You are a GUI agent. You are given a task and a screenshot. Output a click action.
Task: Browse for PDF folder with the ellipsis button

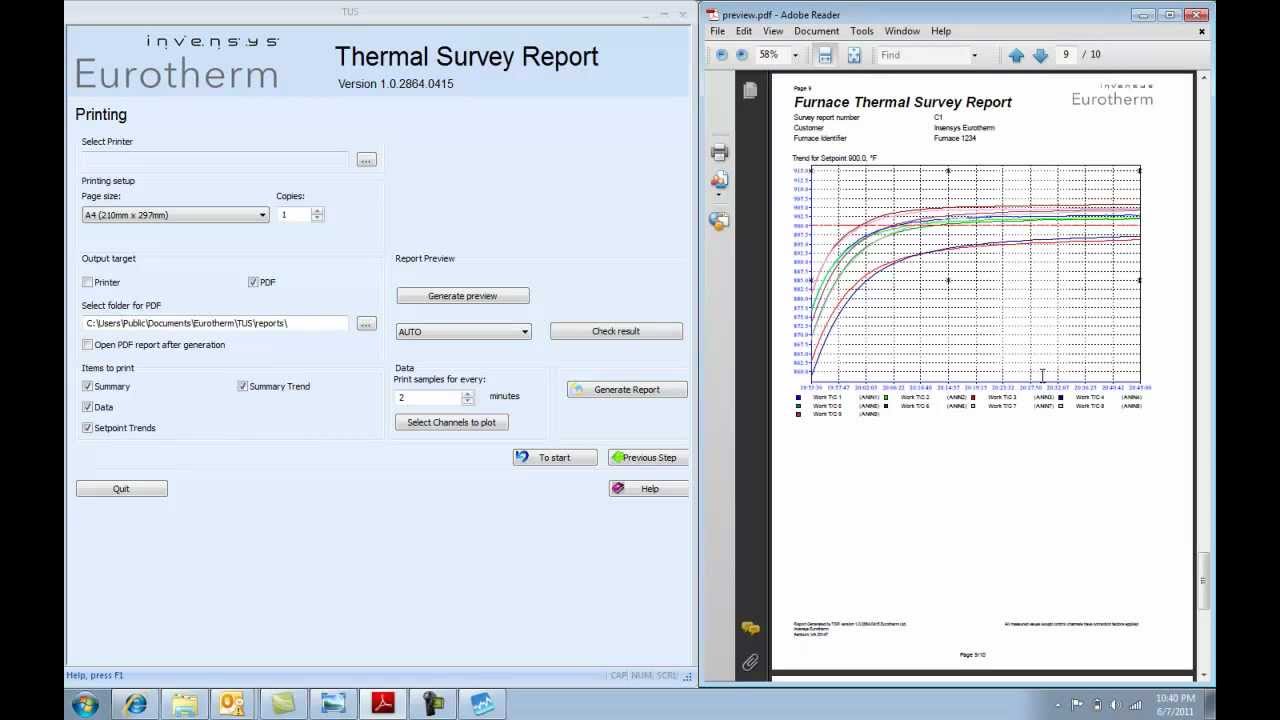[366, 323]
